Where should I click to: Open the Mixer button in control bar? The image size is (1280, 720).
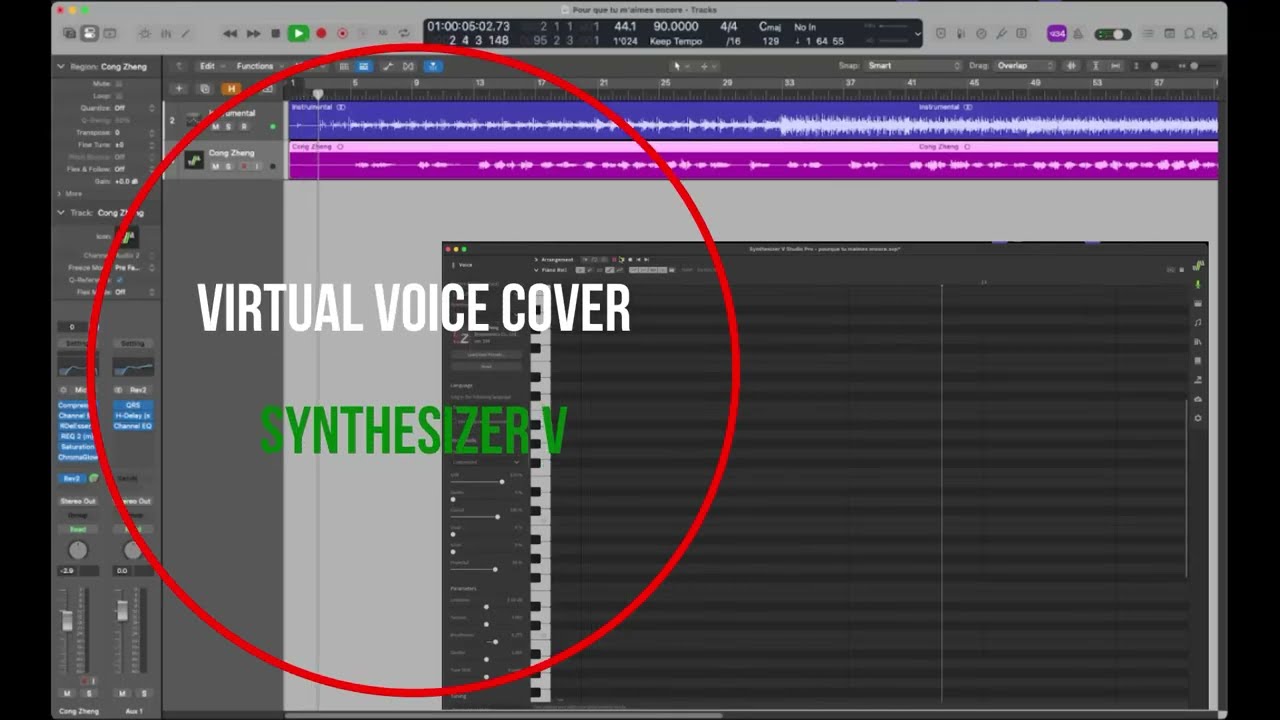click(x=165, y=33)
